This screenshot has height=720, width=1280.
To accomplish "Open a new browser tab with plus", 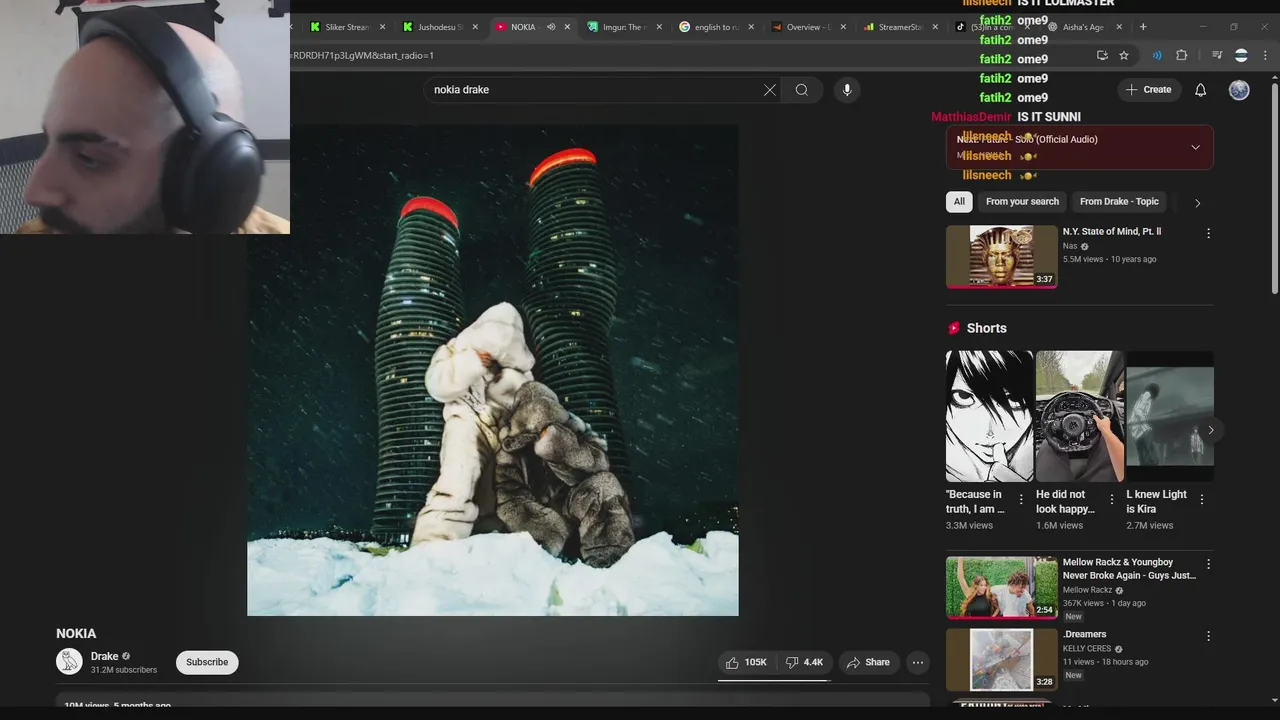I will pos(1143,27).
